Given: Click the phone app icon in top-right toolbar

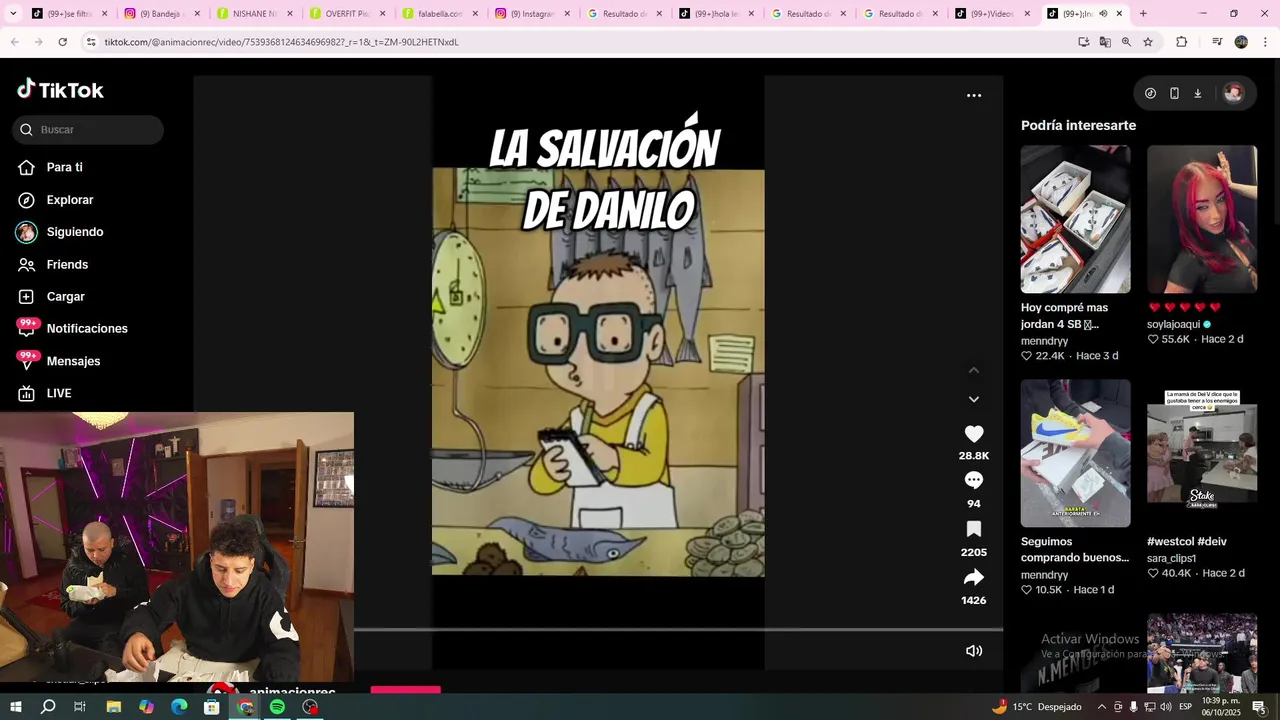Looking at the screenshot, I should (1174, 93).
